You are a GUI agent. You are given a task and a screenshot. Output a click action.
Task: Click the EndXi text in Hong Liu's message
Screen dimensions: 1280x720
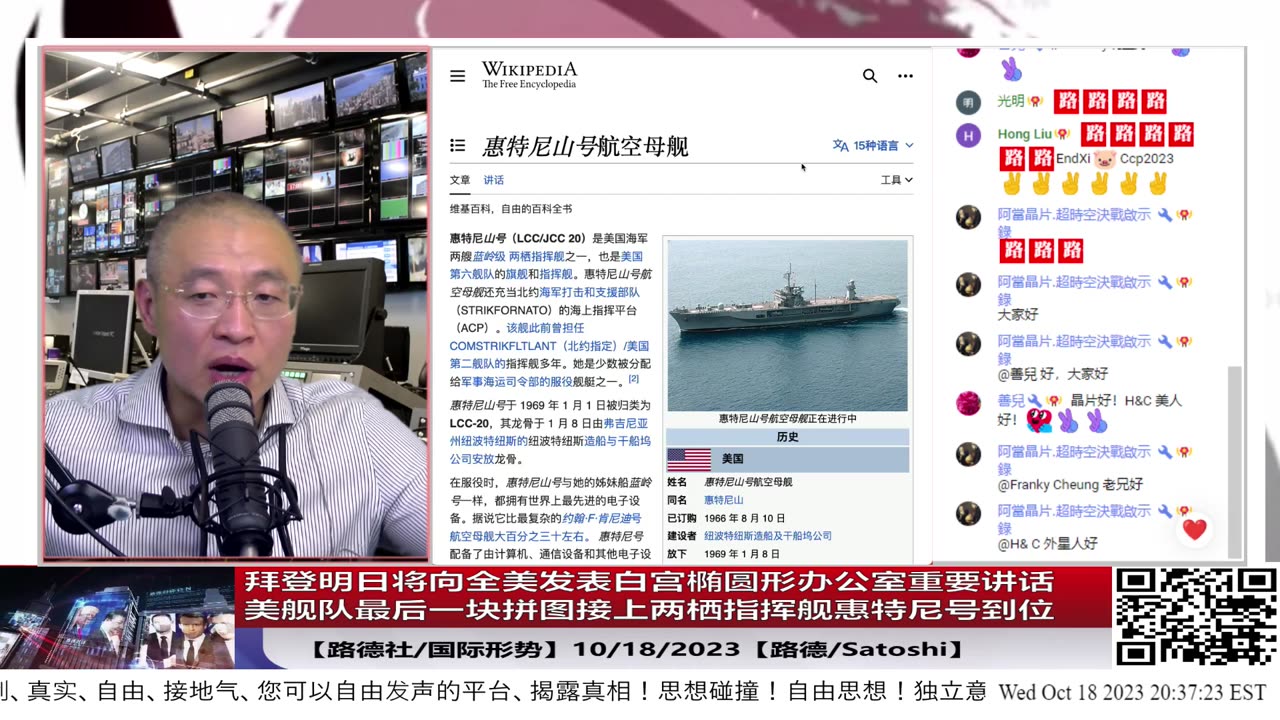tap(1072, 158)
